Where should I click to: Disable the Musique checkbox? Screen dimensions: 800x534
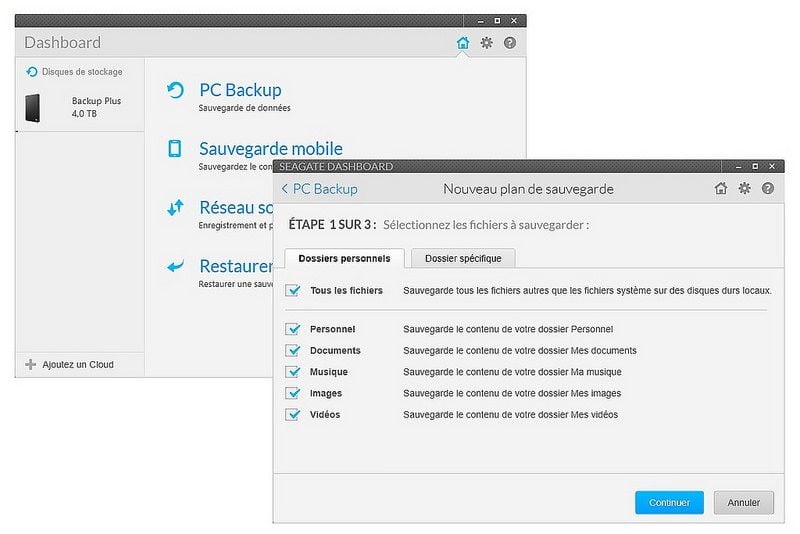click(293, 372)
